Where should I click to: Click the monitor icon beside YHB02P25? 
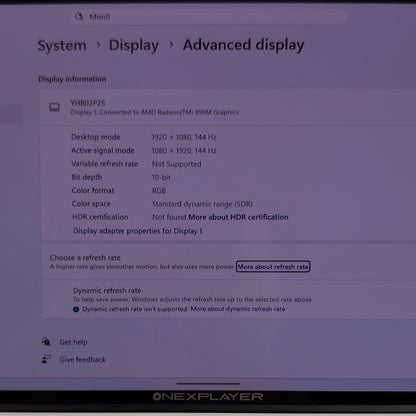click(55, 107)
